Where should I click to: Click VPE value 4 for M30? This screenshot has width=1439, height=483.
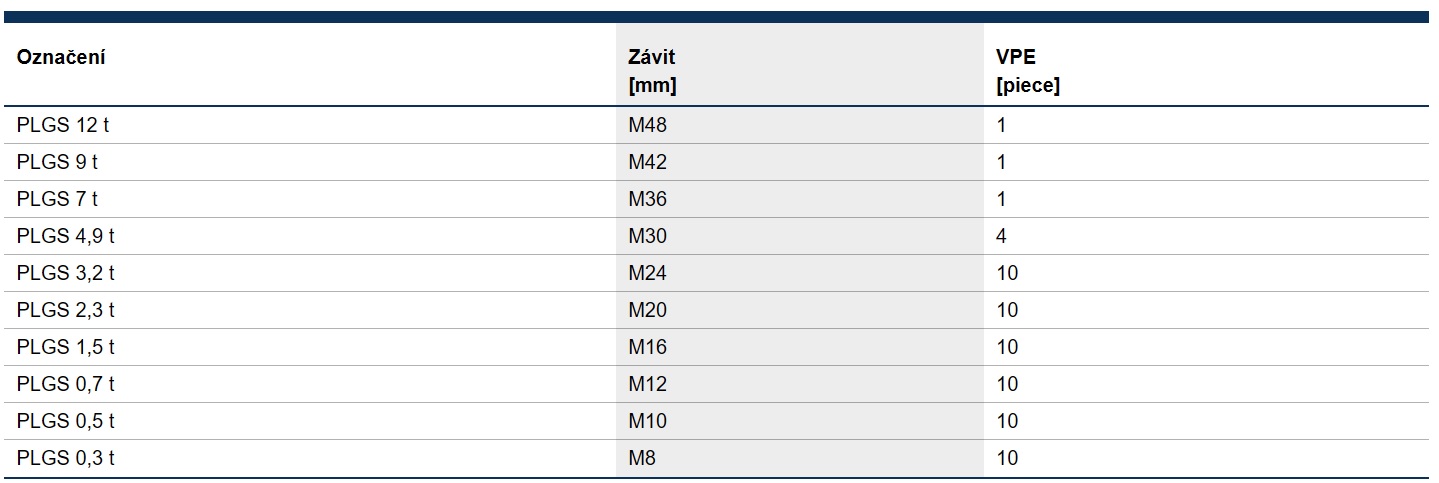[1001, 236]
